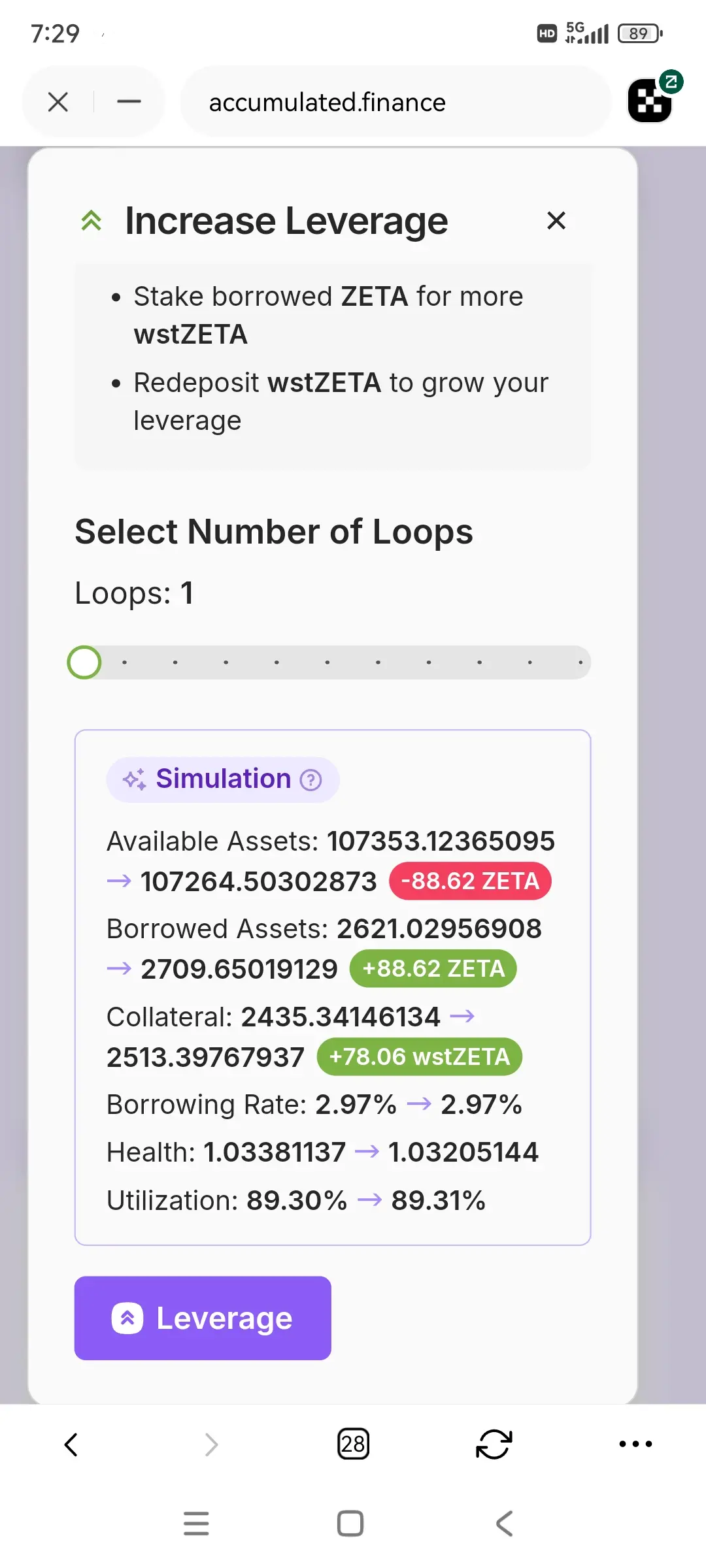Click the Borrowing Rate 2.97% line
Image resolution: width=706 pixels, height=1568 pixels.
point(314,1105)
